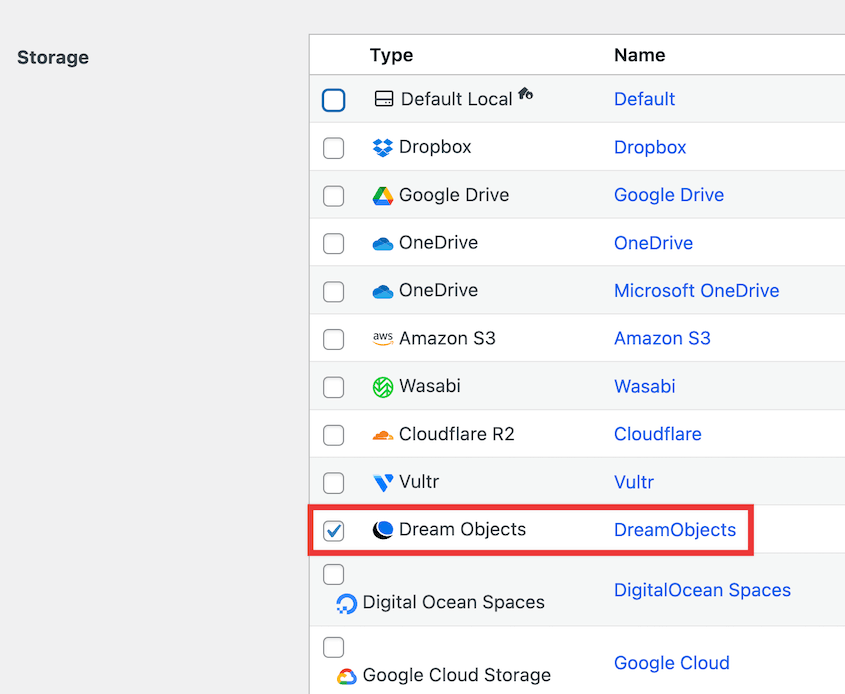Click the Cloudflare R2 type text
The height and width of the screenshot is (694, 845).
coord(456,434)
